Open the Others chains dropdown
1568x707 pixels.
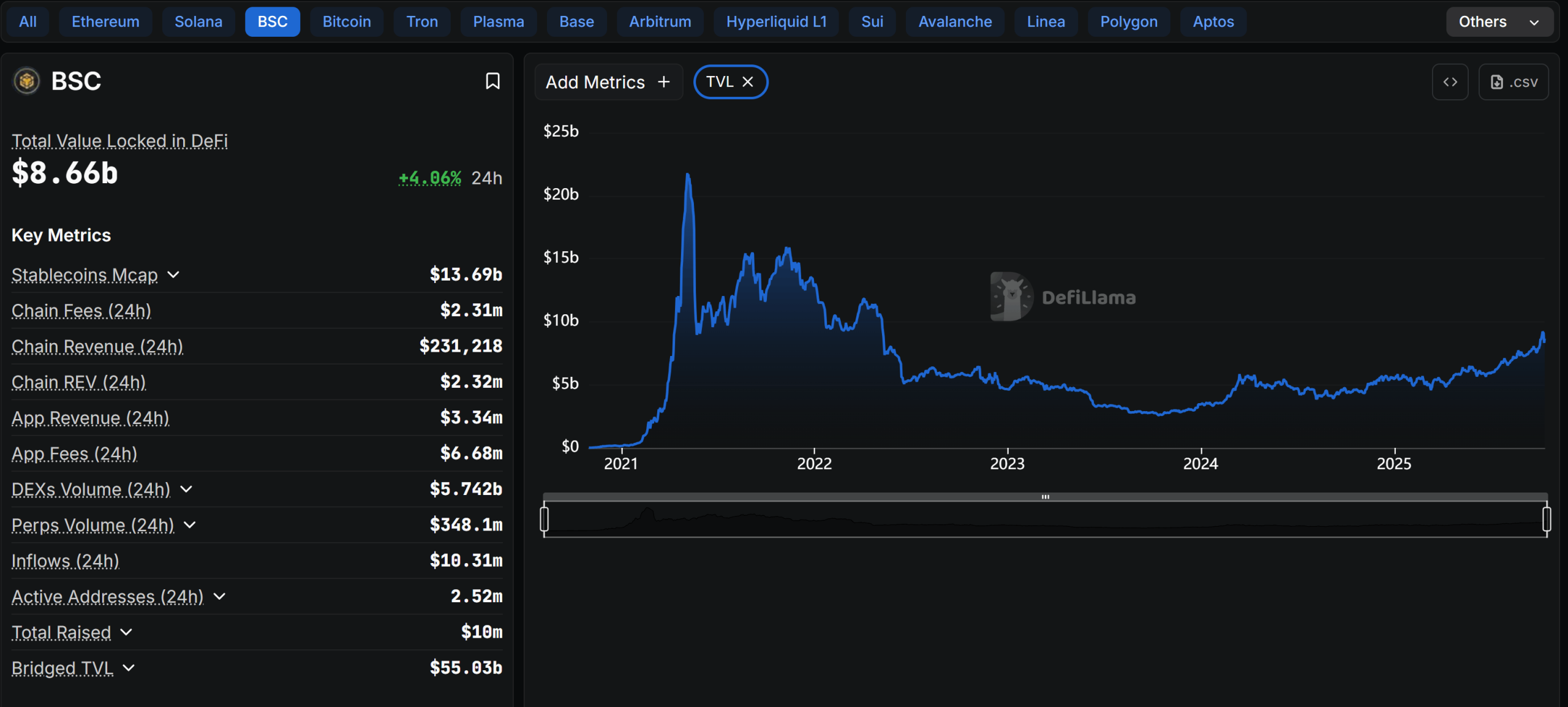tap(1499, 22)
